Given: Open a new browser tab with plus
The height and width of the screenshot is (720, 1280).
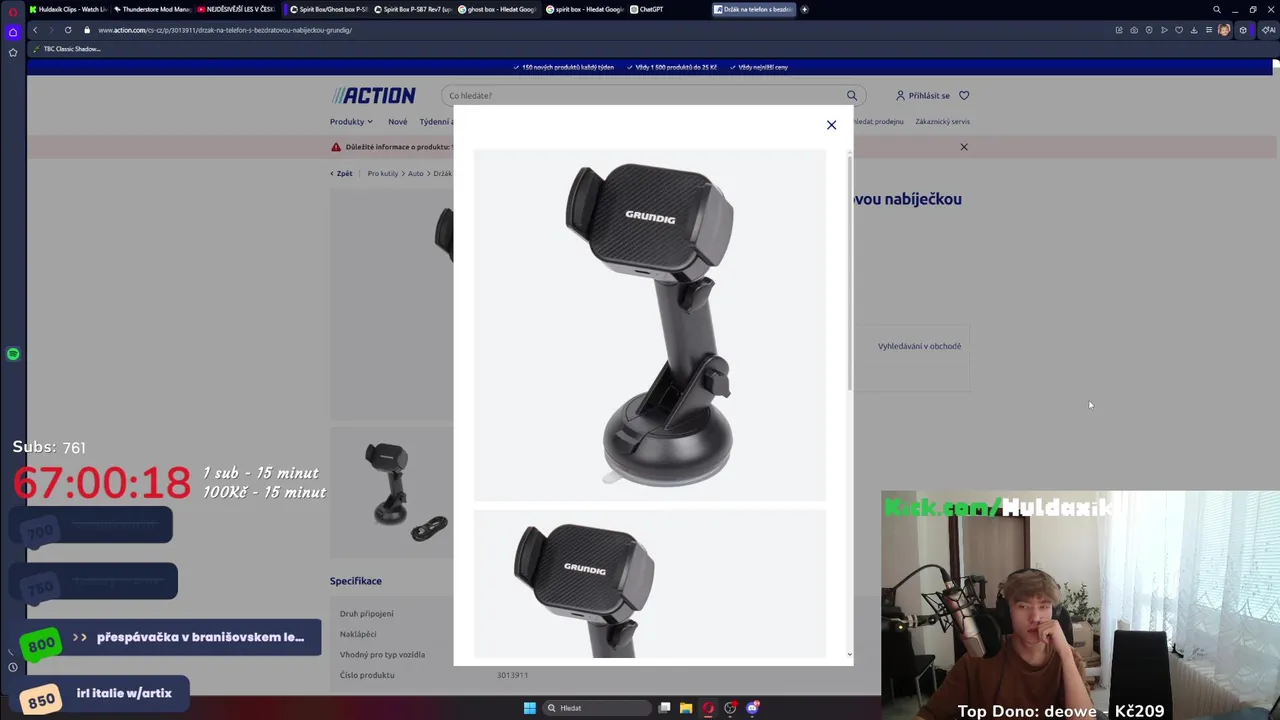Looking at the screenshot, I should (805, 9).
